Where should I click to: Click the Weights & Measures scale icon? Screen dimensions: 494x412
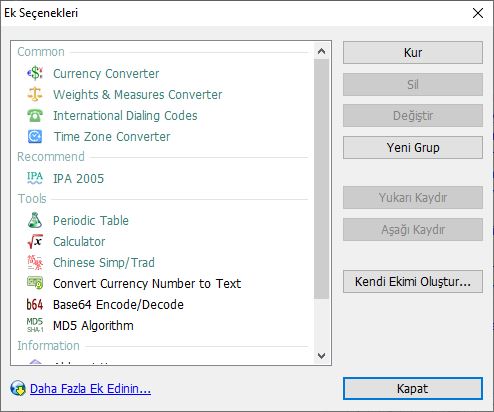point(35,94)
